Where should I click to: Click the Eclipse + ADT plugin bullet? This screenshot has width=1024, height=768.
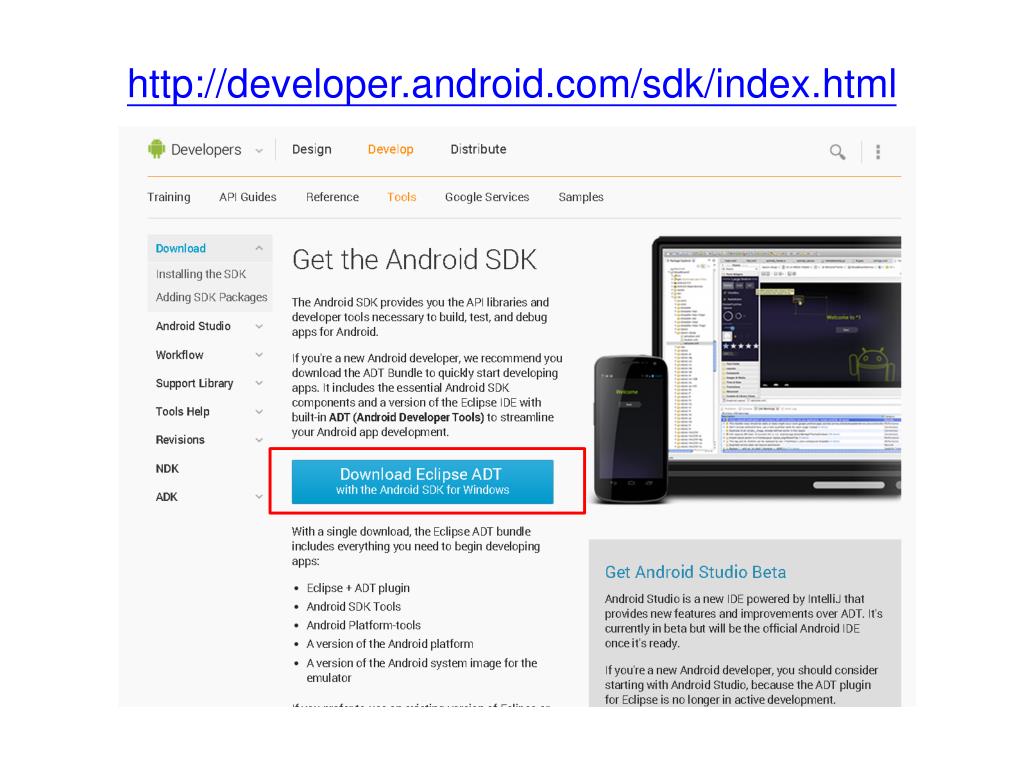click(358, 588)
